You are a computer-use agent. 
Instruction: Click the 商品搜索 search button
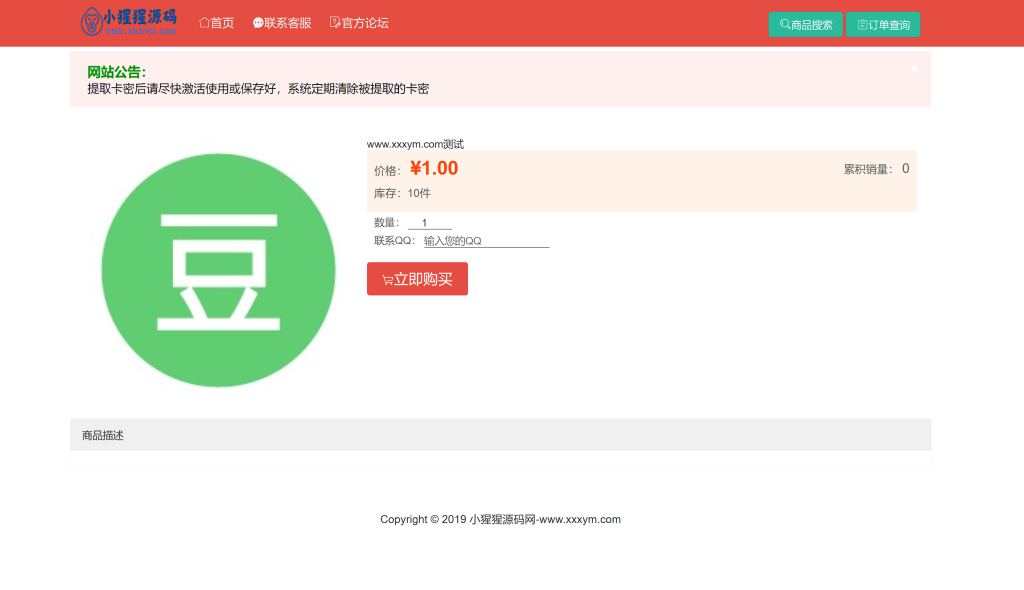805,24
